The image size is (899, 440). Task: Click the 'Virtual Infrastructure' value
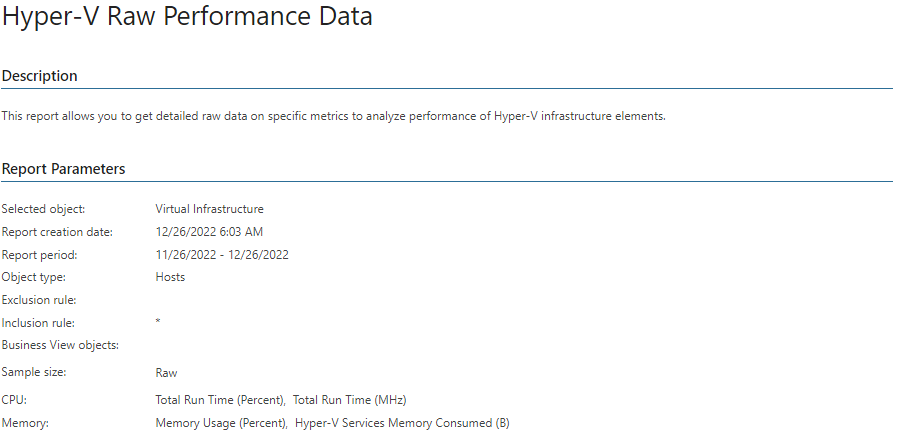tap(209, 209)
